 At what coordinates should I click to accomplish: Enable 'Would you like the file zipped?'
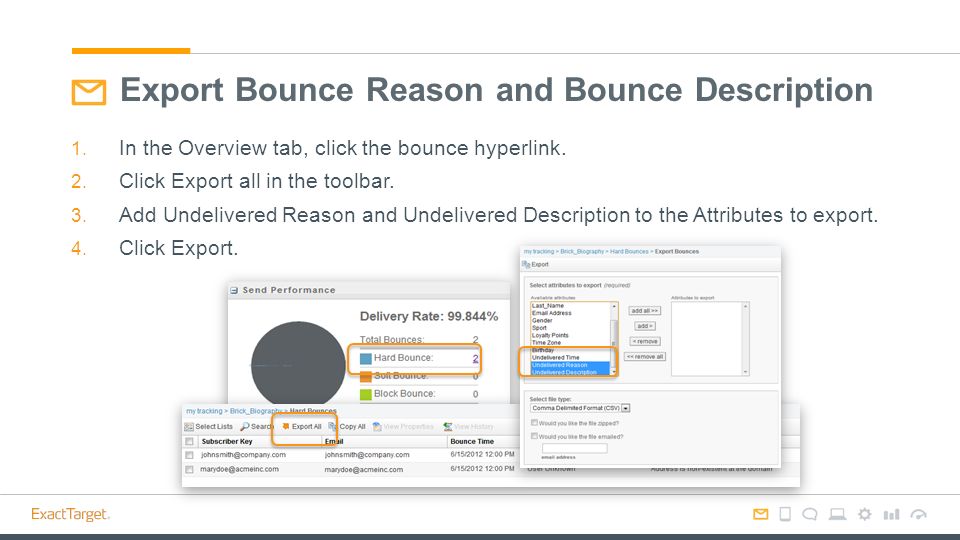534,422
